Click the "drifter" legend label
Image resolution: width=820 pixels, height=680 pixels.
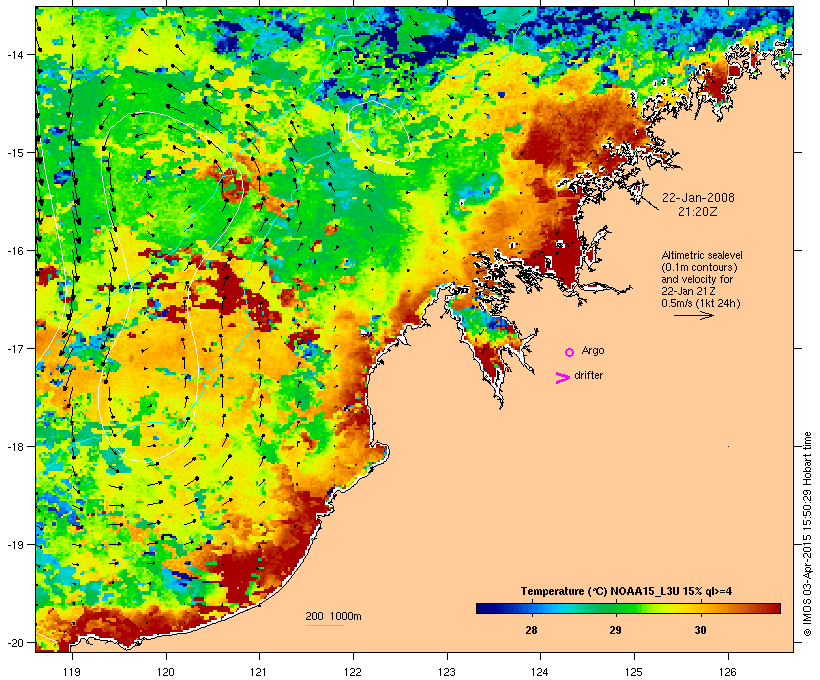[588, 375]
